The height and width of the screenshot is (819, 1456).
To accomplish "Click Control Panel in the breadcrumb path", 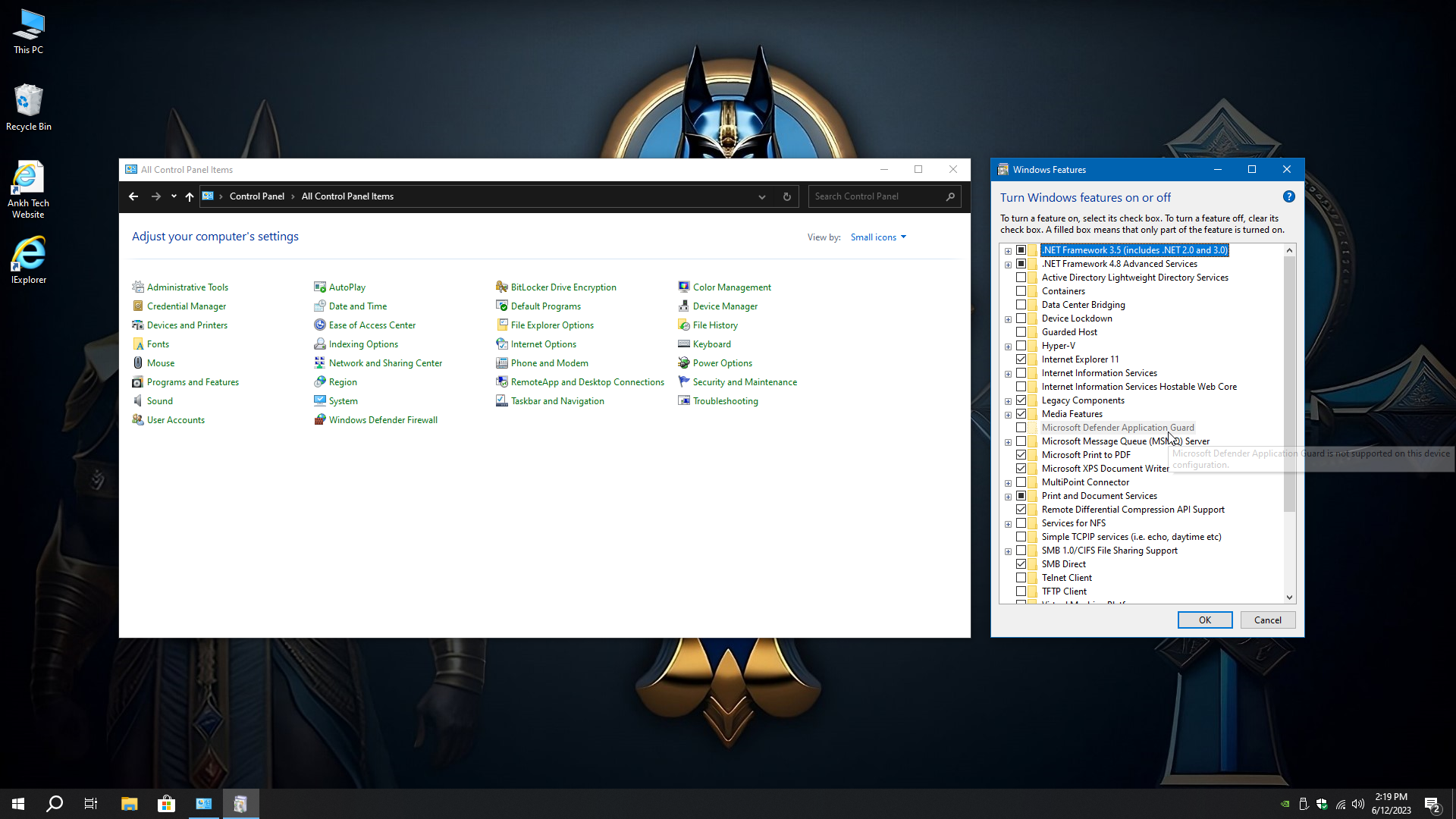I will [256, 196].
